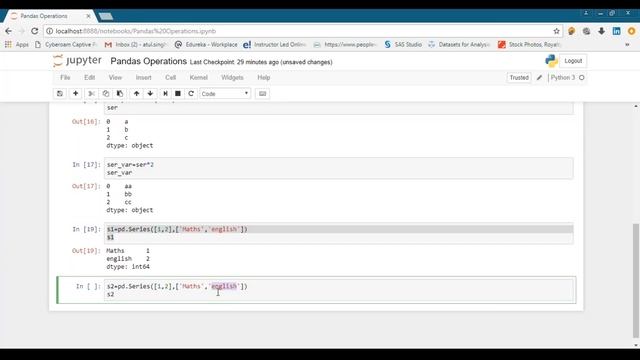The width and height of the screenshot is (640, 360).
Task: Open a new browser tab
Action: coord(106,16)
